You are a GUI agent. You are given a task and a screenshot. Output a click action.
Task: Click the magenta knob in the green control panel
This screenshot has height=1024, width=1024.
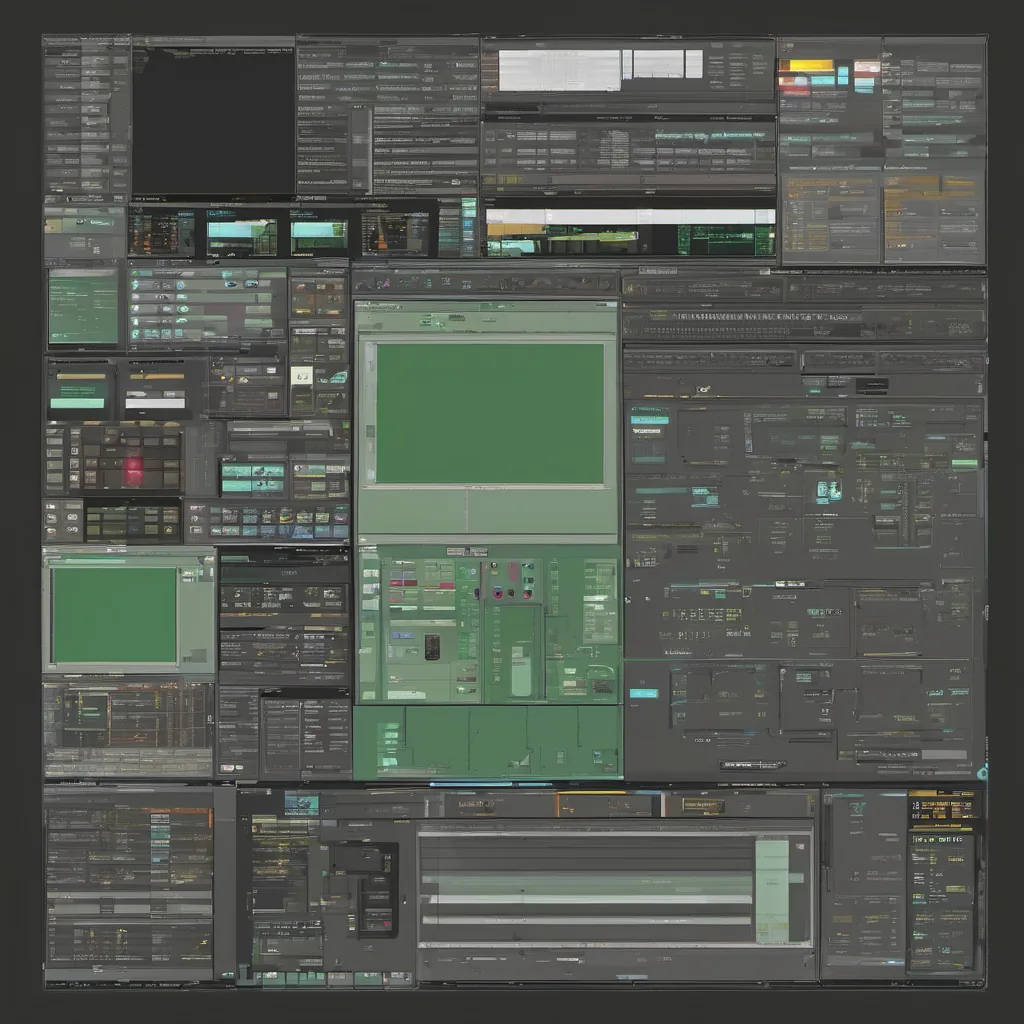496,593
